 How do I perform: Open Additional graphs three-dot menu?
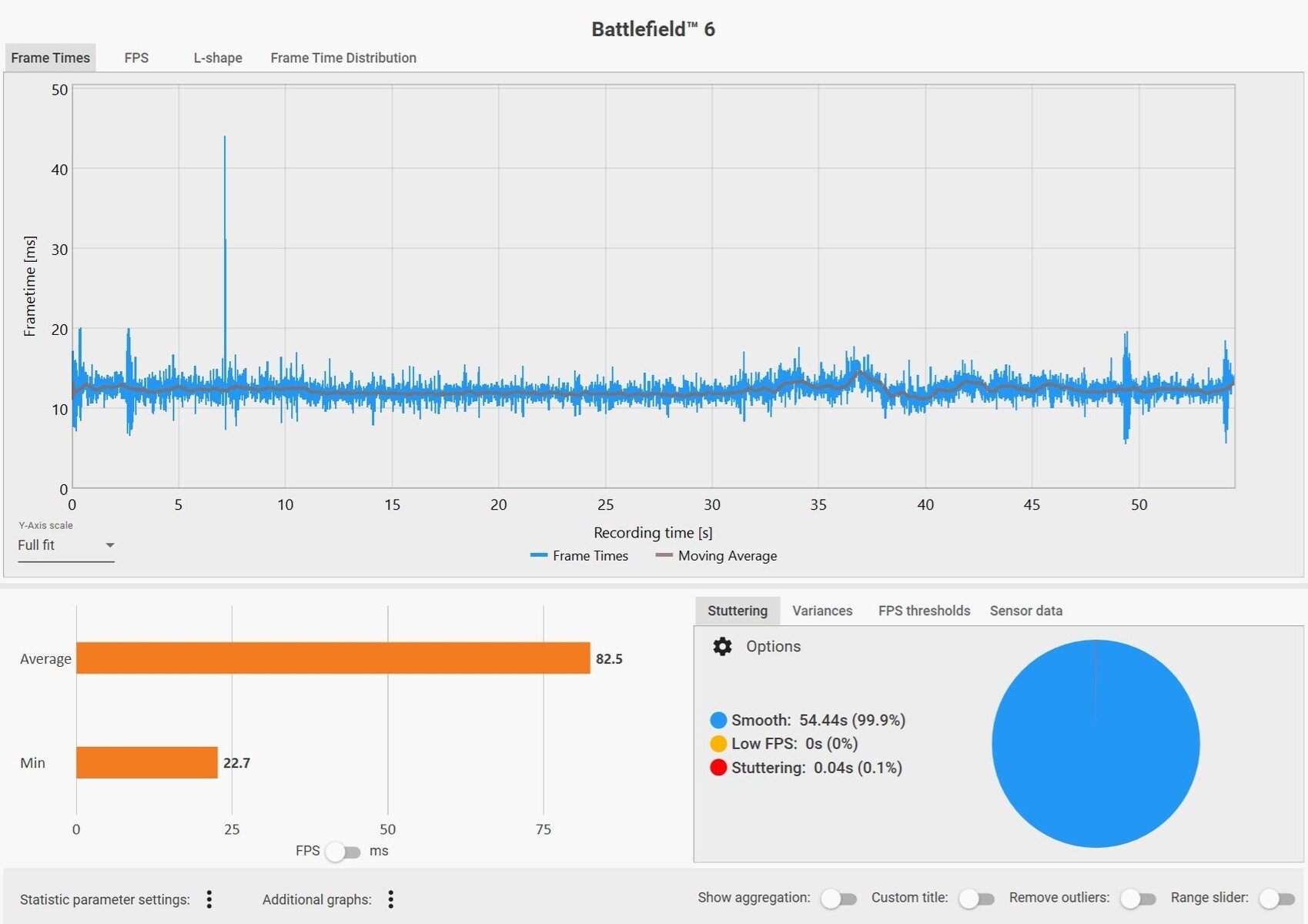click(x=391, y=899)
